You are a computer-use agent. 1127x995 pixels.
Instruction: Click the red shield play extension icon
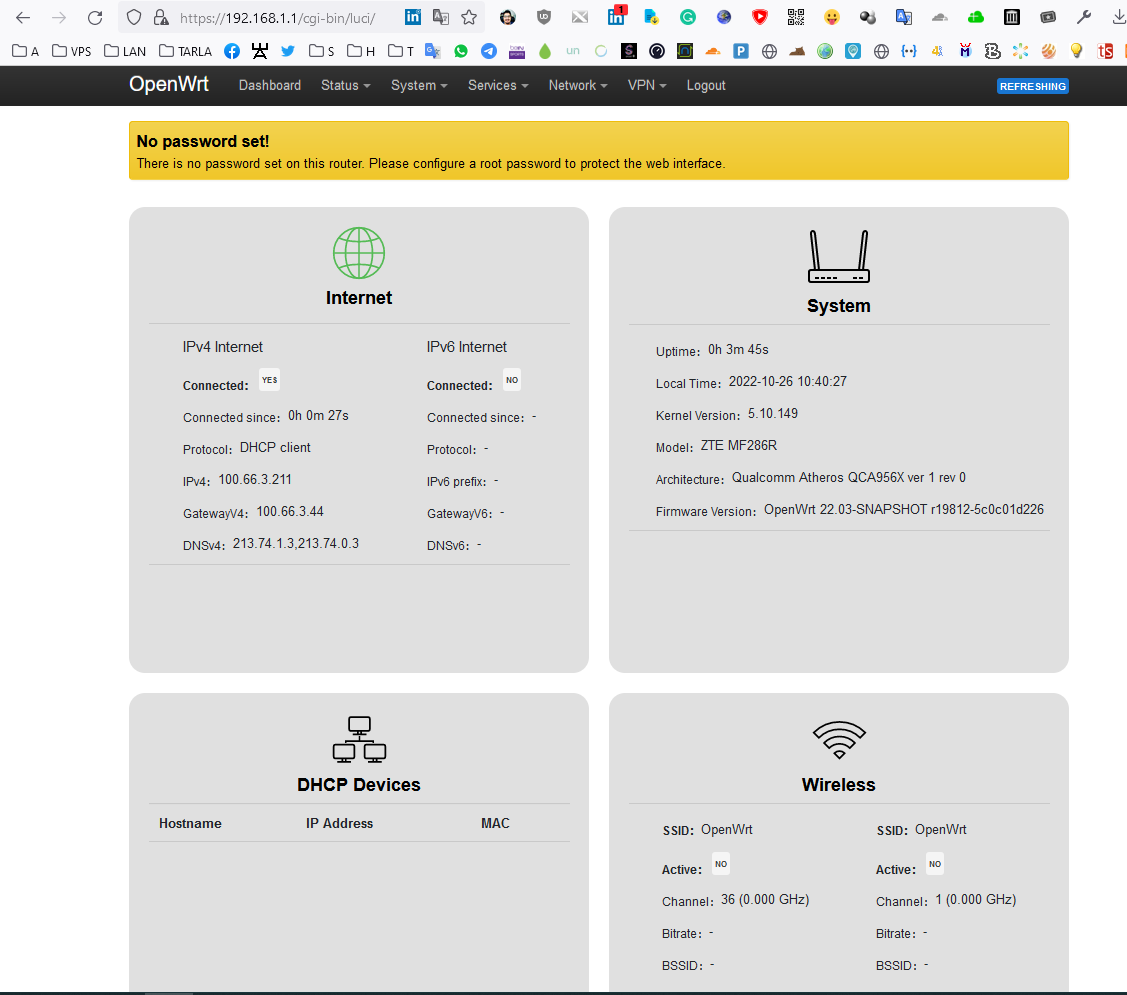(x=760, y=18)
